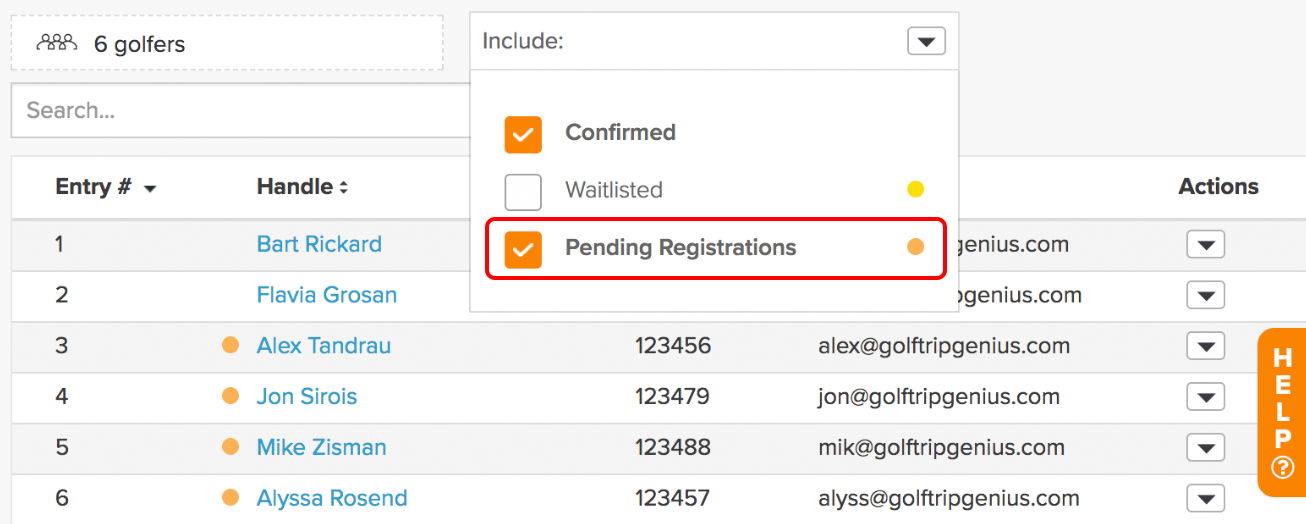This screenshot has height=524, width=1306.
Task: Open Actions dropdown for Alyssa Rosend
Action: click(x=1206, y=498)
